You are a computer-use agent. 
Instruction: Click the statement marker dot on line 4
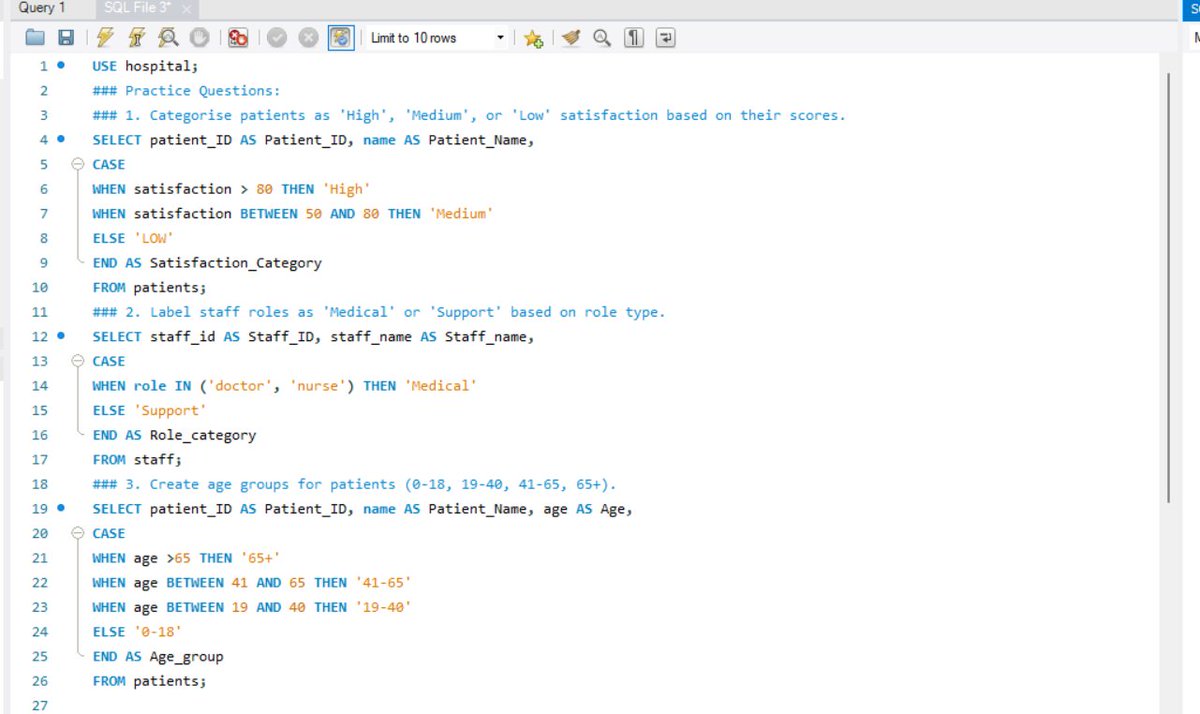click(x=60, y=140)
